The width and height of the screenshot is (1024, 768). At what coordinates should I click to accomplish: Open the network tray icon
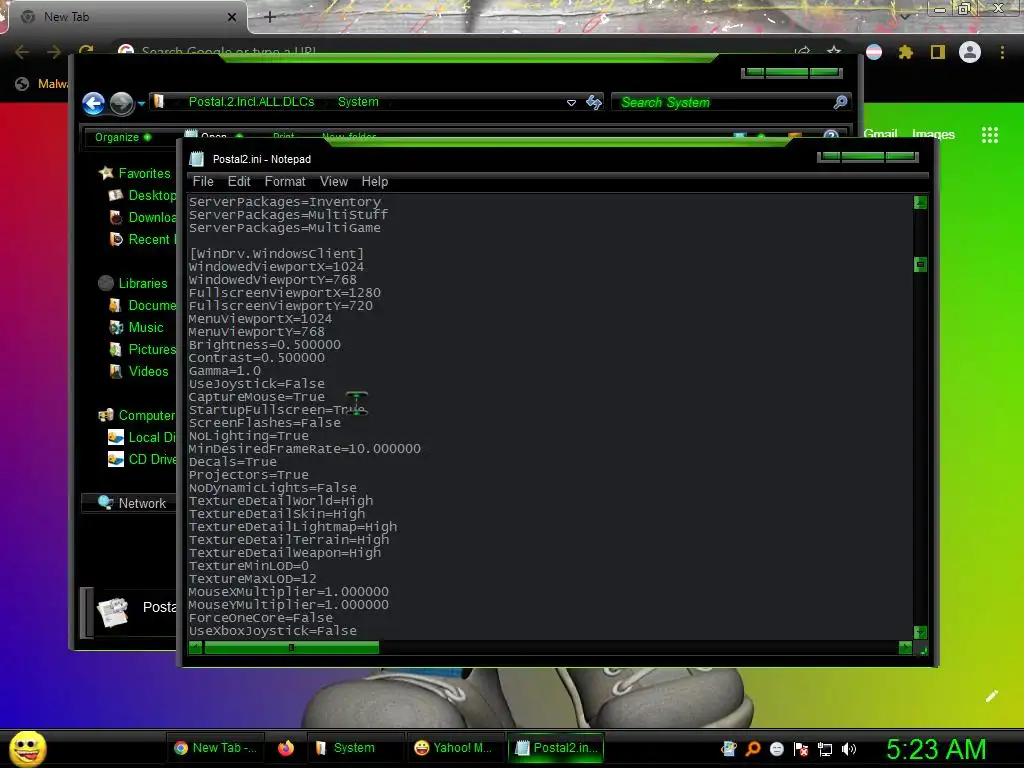click(x=825, y=749)
